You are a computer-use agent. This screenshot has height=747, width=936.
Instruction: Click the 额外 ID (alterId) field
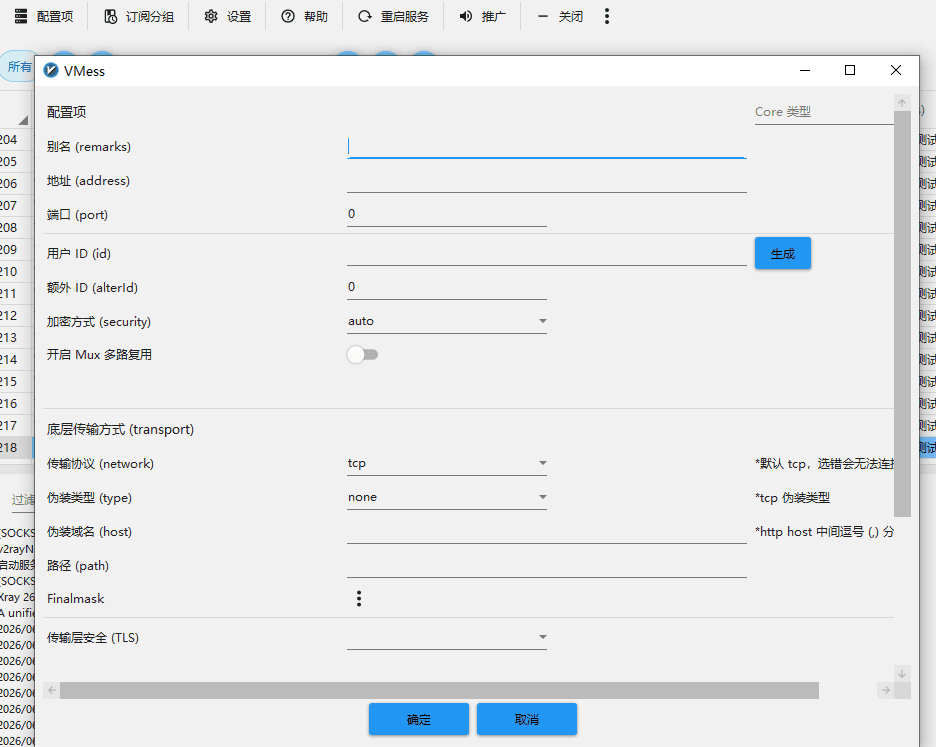(x=447, y=287)
